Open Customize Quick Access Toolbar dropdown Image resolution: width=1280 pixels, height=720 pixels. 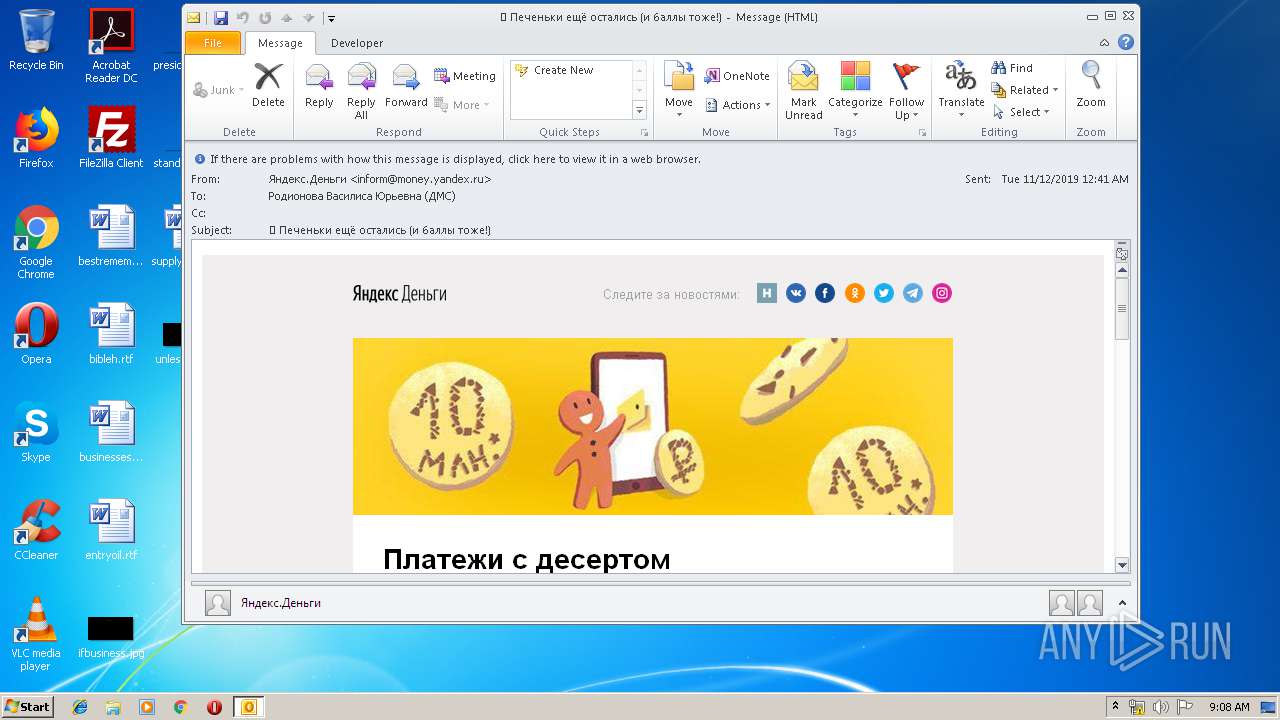click(x=332, y=18)
